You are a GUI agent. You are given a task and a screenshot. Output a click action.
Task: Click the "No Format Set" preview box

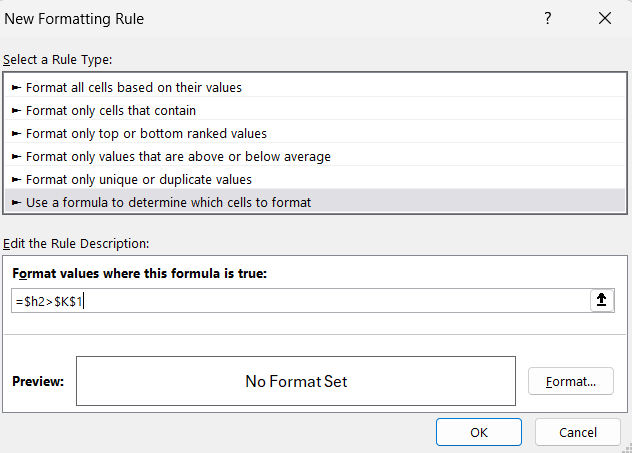(x=296, y=381)
